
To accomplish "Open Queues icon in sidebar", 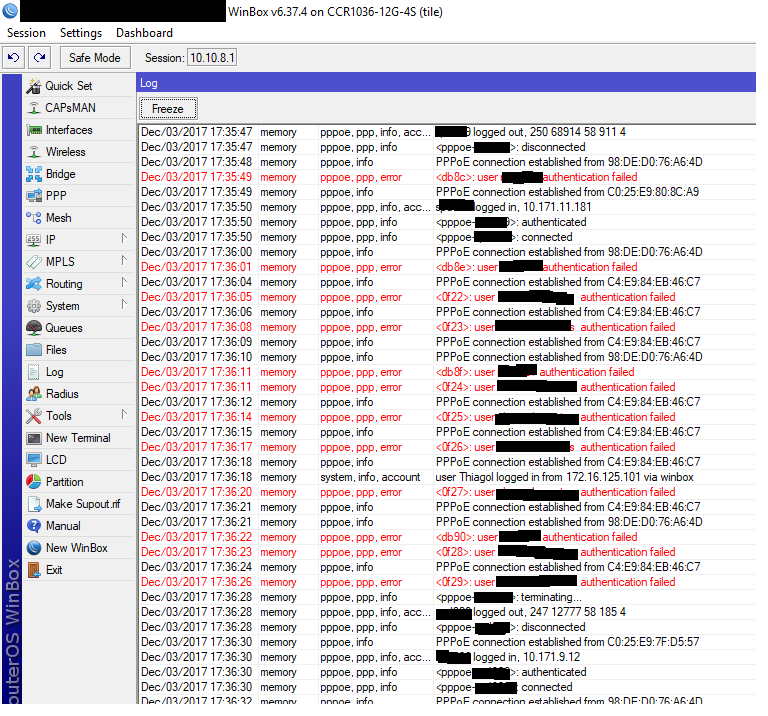I will point(34,328).
